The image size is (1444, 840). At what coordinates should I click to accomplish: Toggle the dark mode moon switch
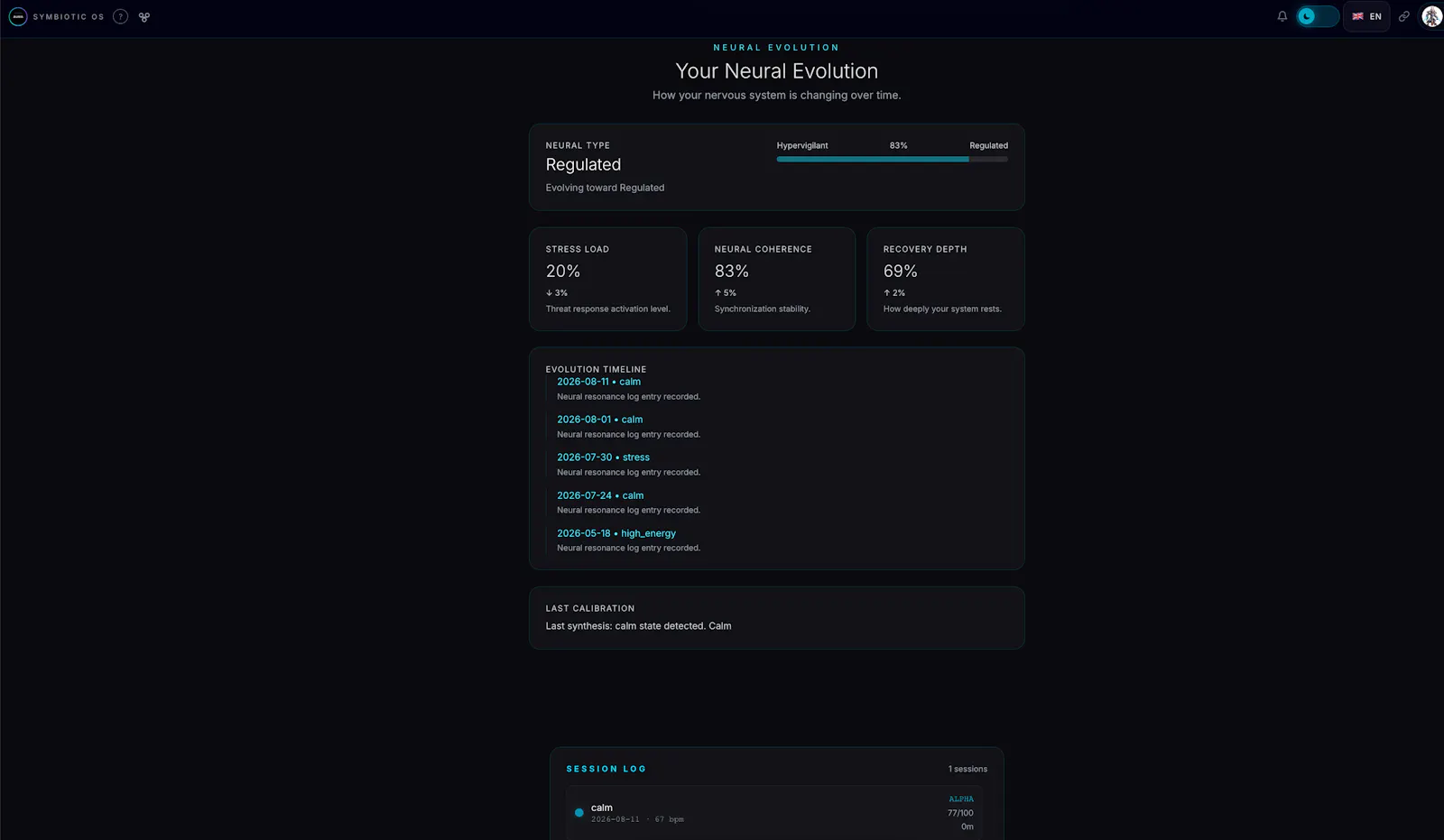tap(1318, 16)
